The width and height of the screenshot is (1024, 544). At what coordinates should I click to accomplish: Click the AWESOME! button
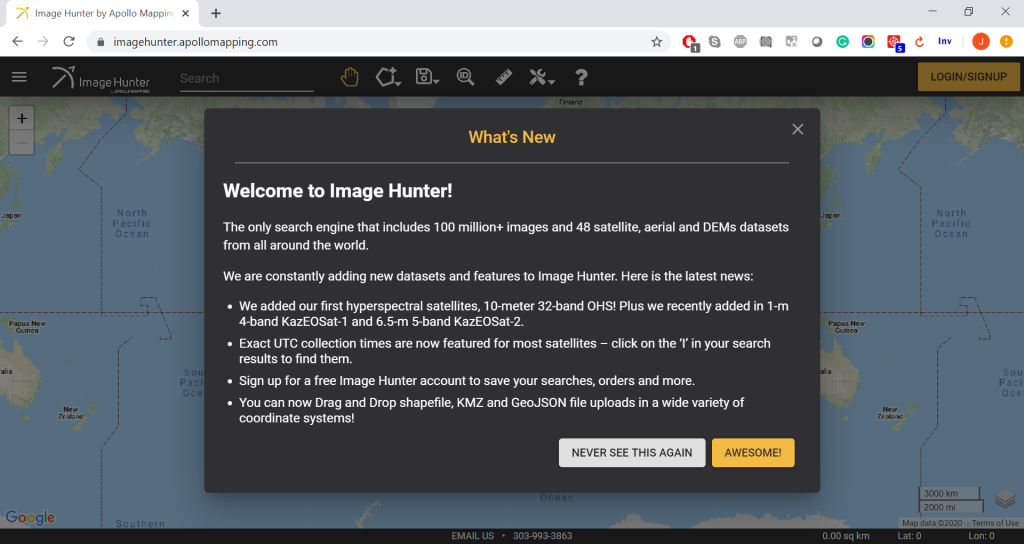(753, 453)
